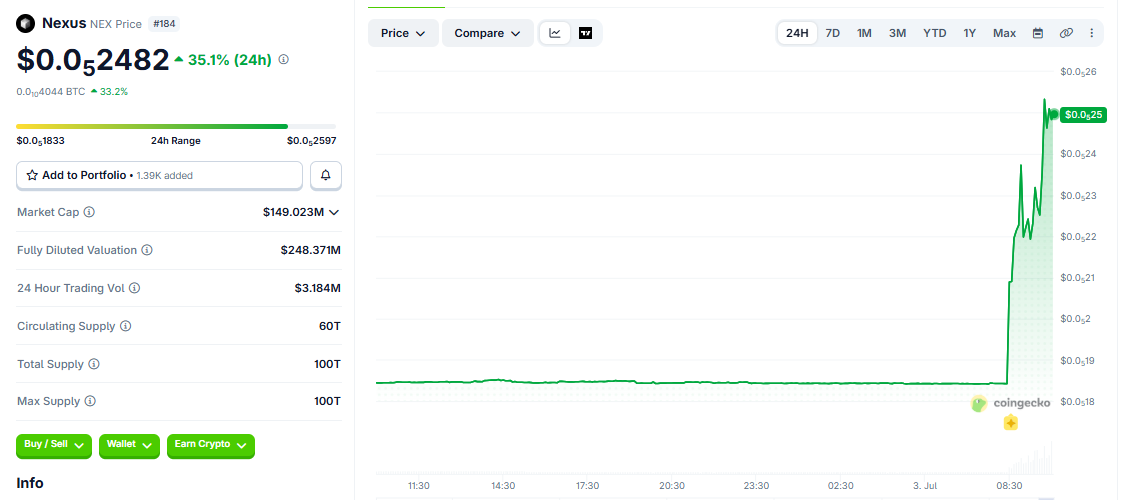Viewport: 1121px width, 500px height.
Task: Switch to TradingView chart icon
Action: pos(586,33)
